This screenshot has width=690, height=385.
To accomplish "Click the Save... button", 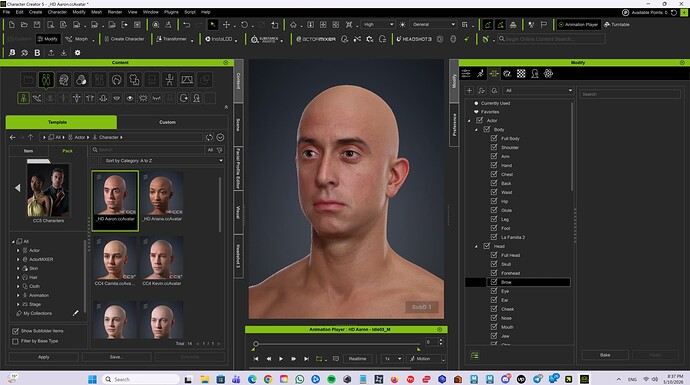I will [x=116, y=357].
